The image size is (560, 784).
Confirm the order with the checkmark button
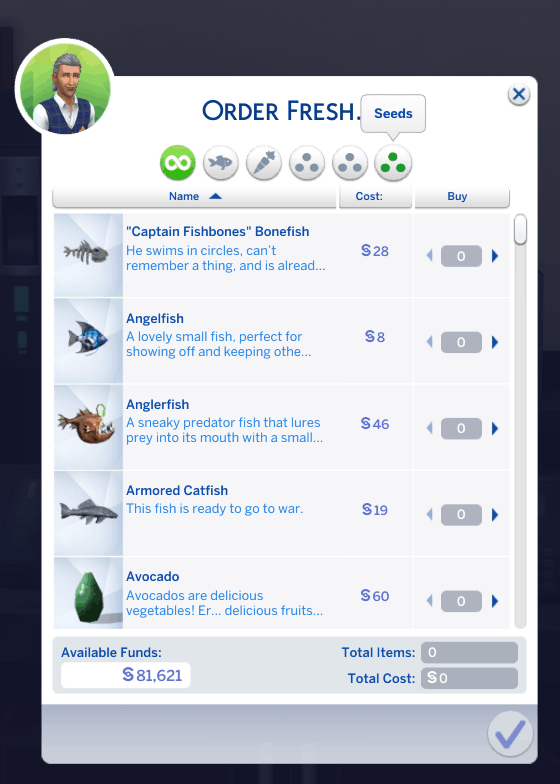pyautogui.click(x=510, y=734)
